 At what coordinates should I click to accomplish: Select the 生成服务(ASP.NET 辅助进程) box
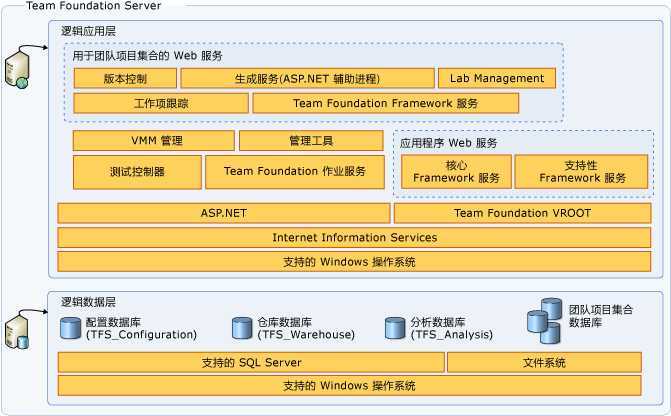point(307,78)
